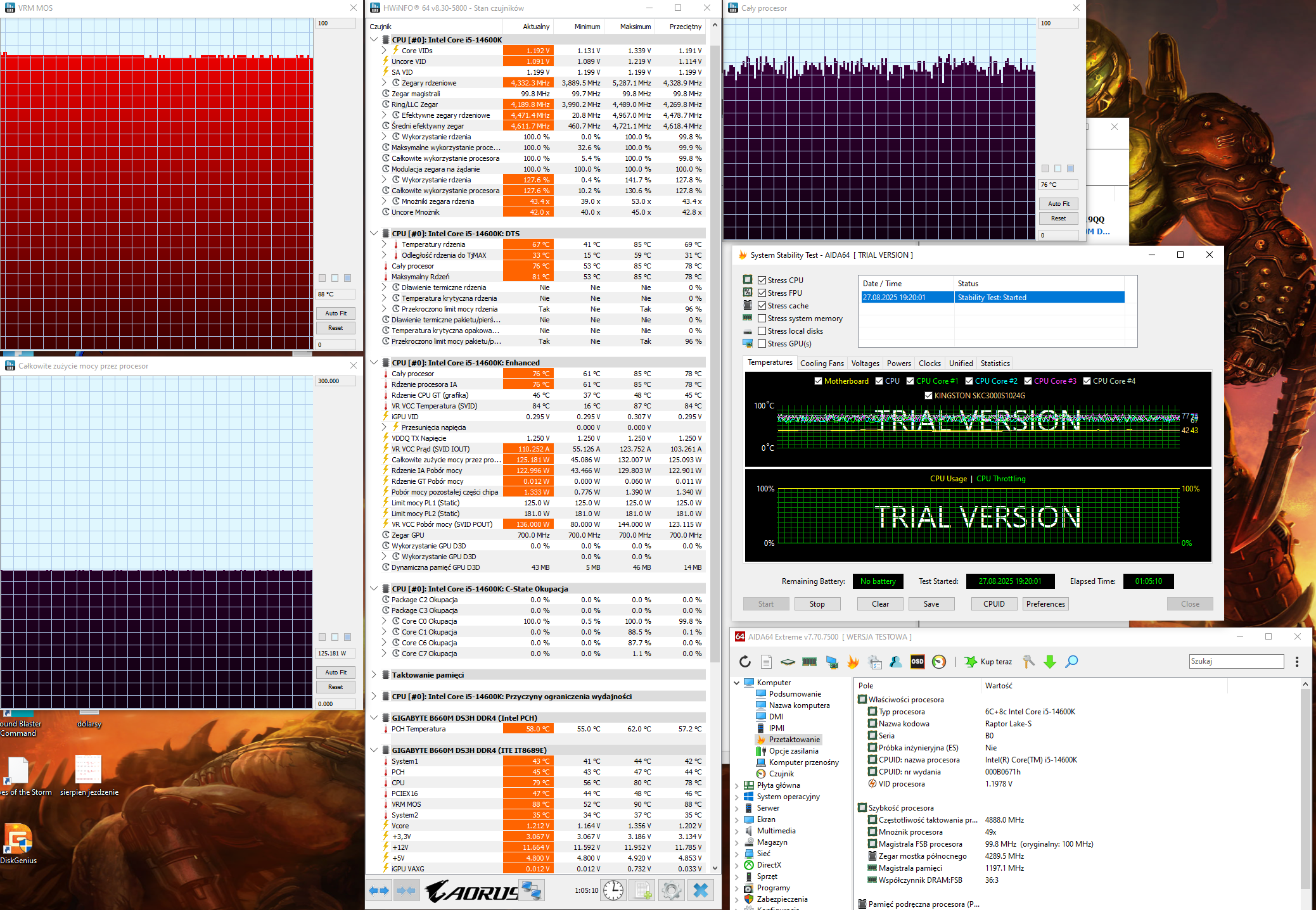Click the reset clock icon in HWiNFO
The image size is (1316, 910).
click(x=613, y=890)
